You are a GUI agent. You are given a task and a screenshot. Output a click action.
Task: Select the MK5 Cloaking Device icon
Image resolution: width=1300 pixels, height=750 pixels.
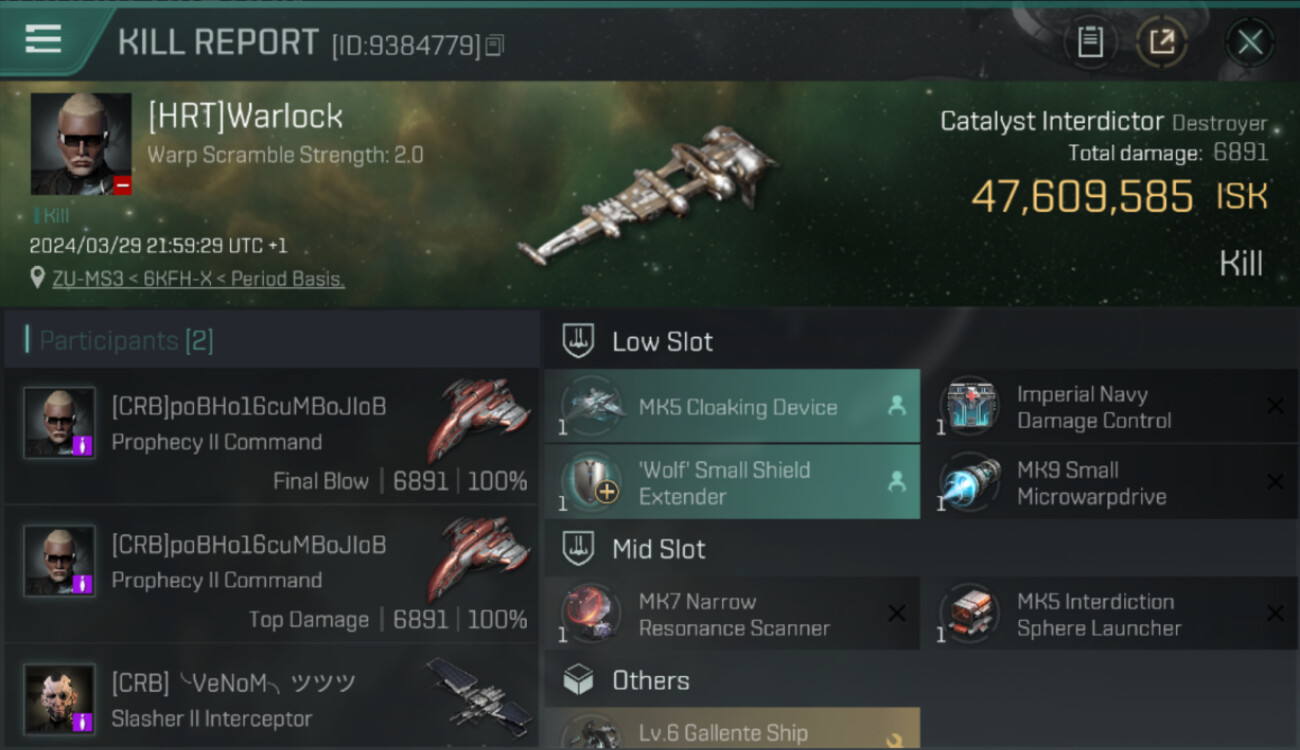(x=592, y=406)
